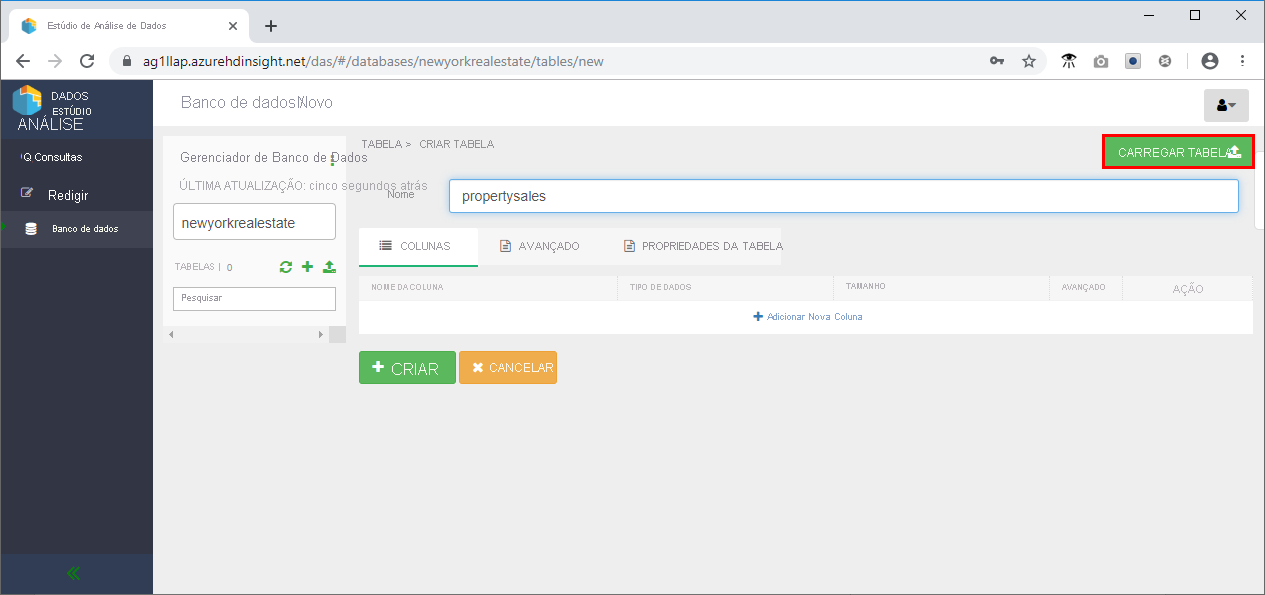Refresh the tables list with the green refresh icon
This screenshot has width=1265, height=595.
[287, 267]
